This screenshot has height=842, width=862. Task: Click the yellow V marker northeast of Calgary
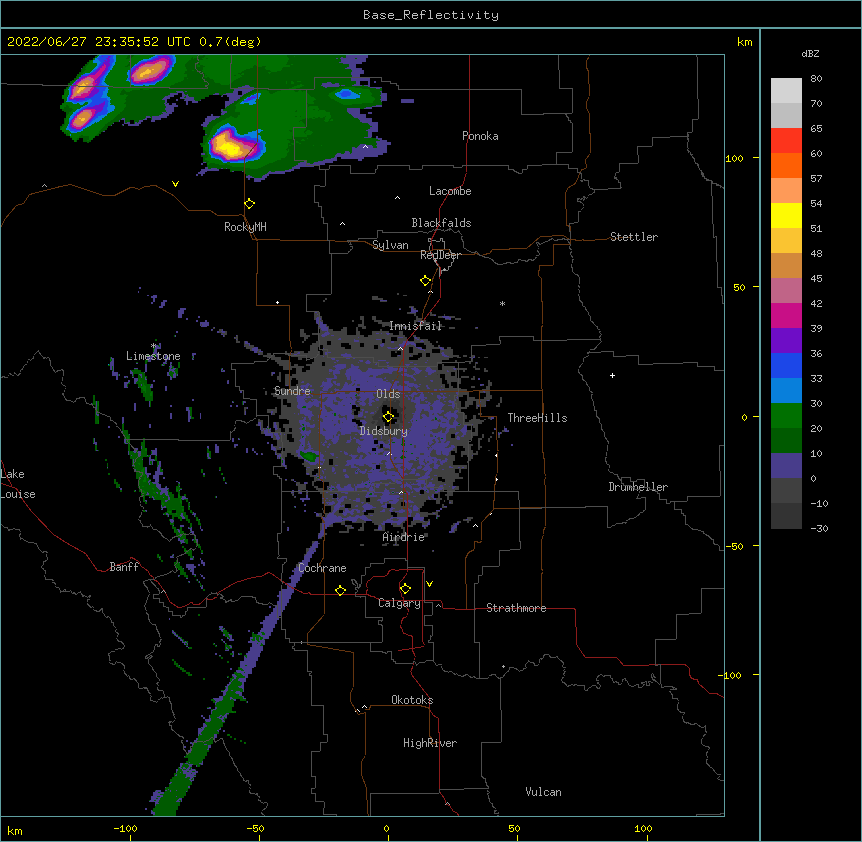[x=429, y=584]
